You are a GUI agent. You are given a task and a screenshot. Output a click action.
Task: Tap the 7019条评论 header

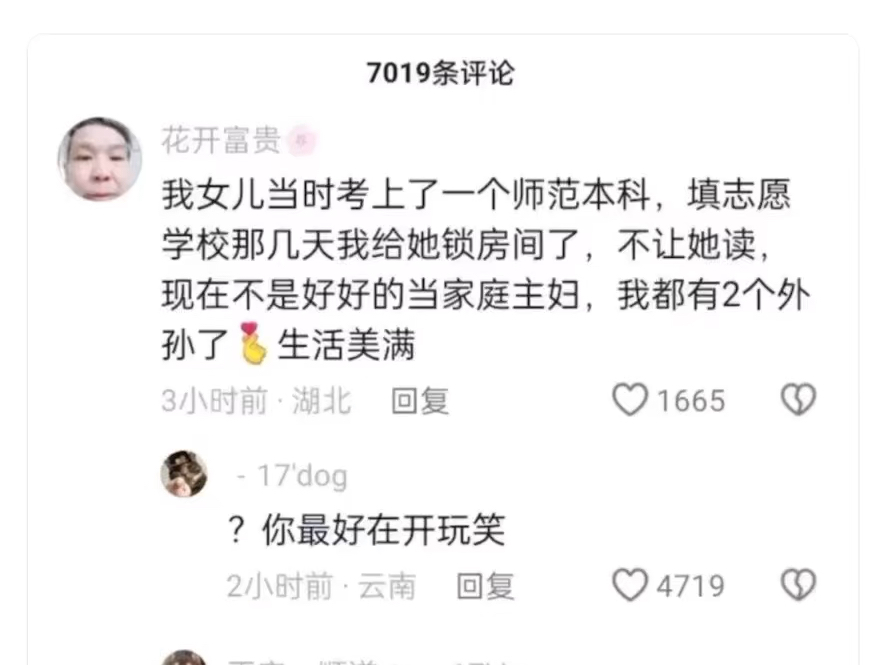click(x=440, y=73)
